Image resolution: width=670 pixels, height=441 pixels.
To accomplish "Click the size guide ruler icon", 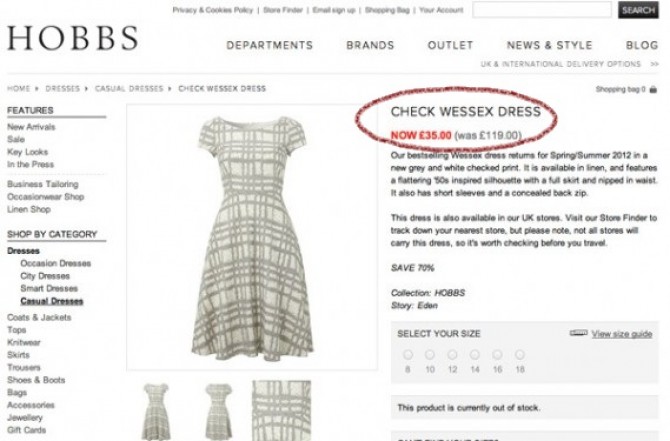I will point(579,333).
